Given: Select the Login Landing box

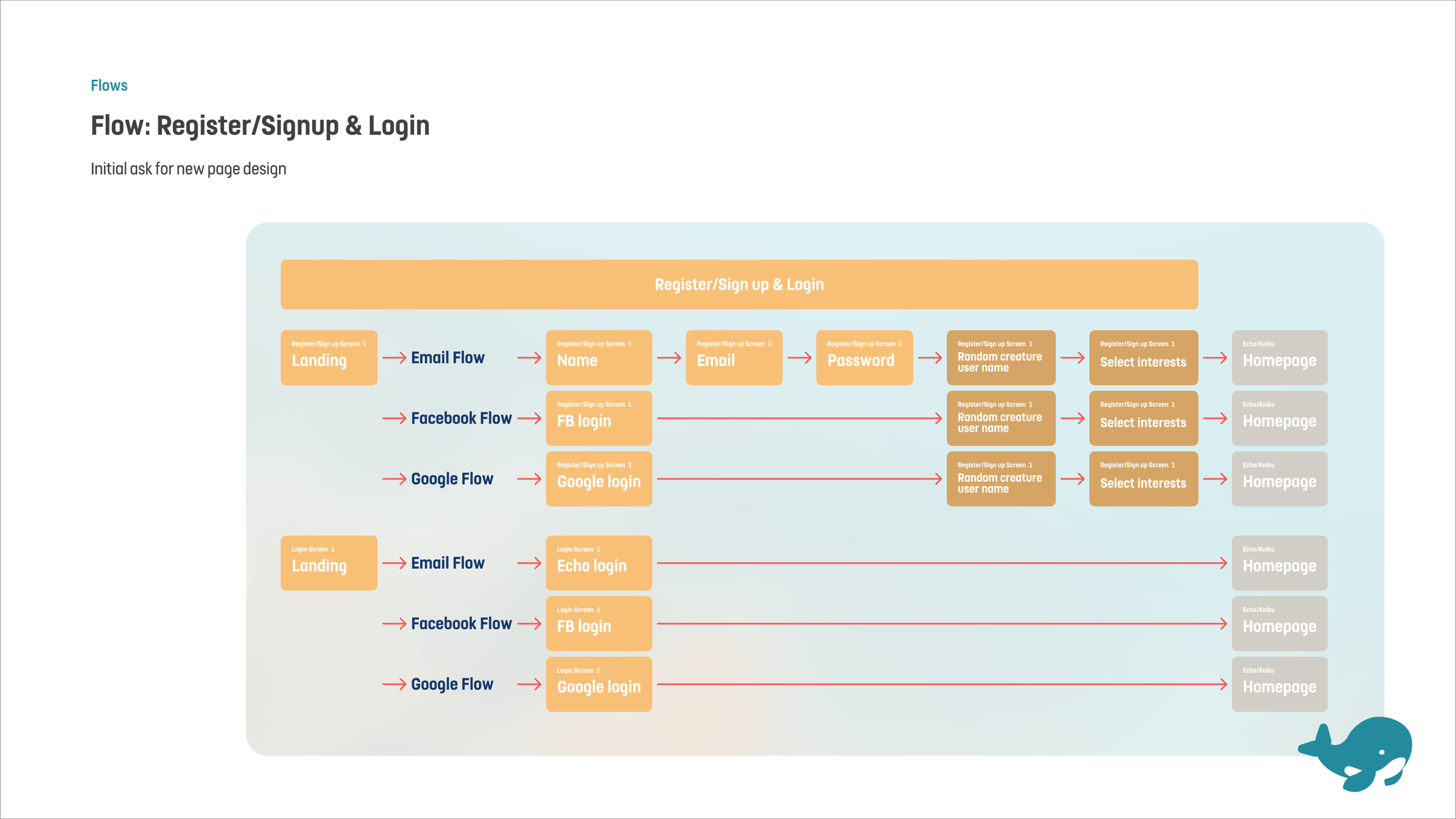Looking at the screenshot, I should pos(328,563).
